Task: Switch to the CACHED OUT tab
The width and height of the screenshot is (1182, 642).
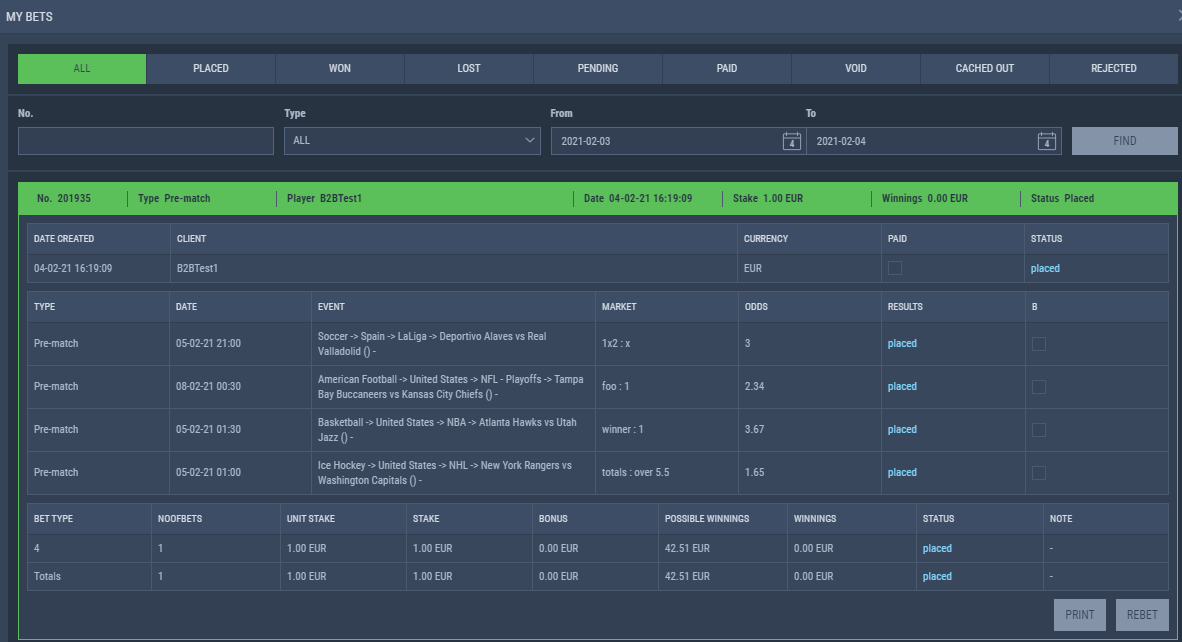Action: pyautogui.click(x=984, y=69)
